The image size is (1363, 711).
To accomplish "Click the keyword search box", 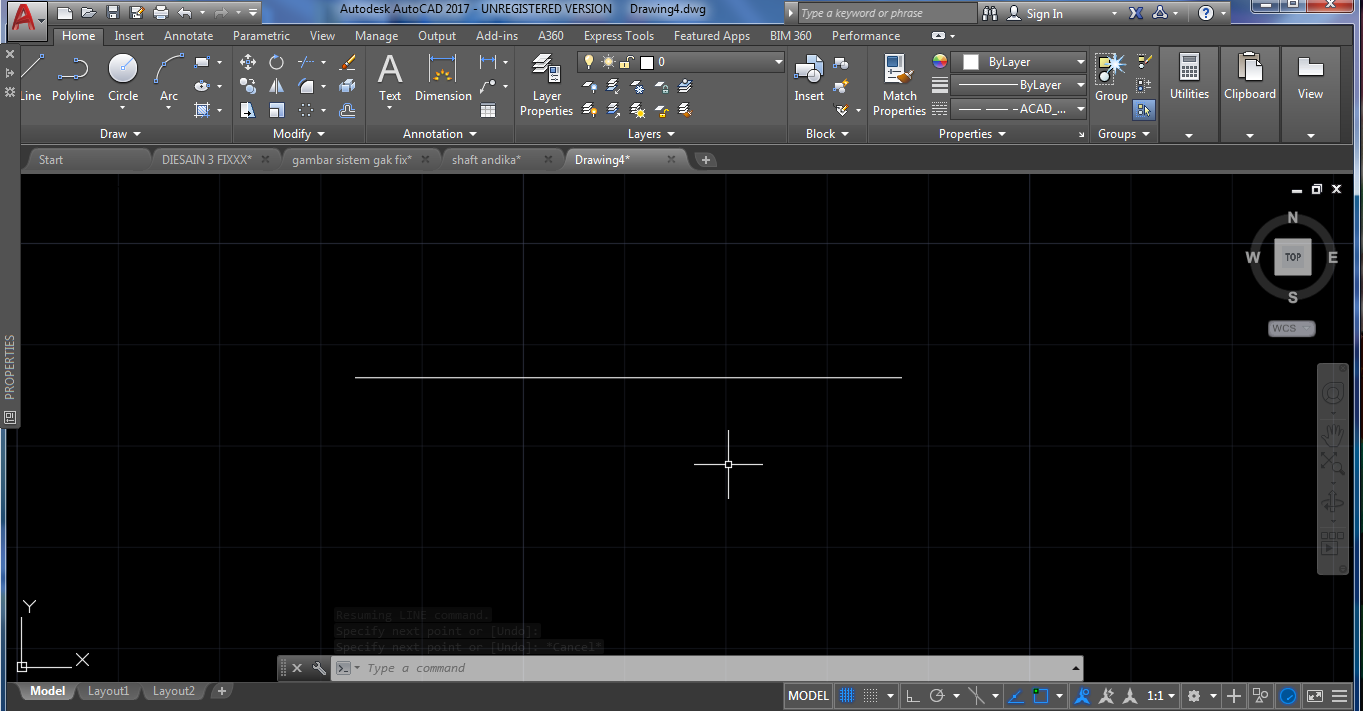I will point(887,13).
